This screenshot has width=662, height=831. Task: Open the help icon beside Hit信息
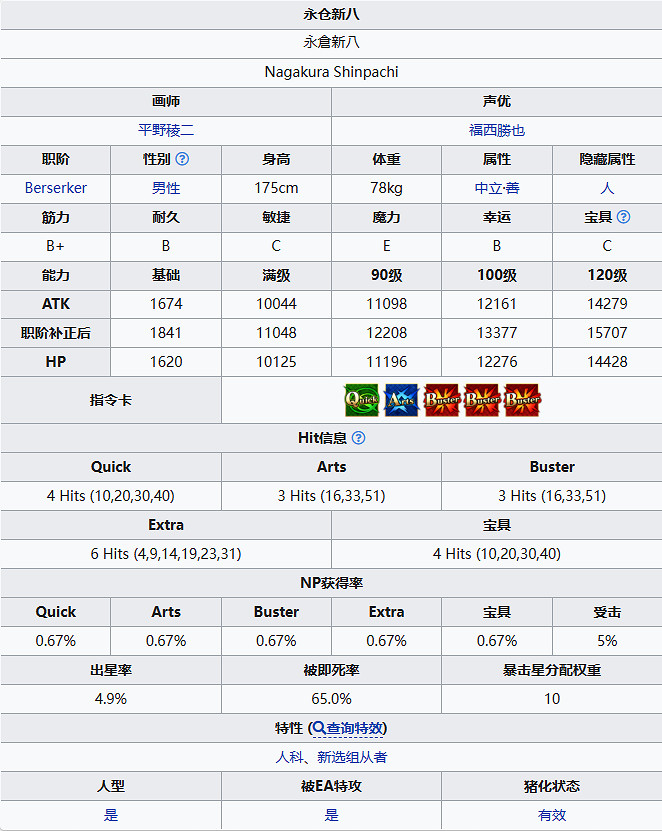[358, 438]
